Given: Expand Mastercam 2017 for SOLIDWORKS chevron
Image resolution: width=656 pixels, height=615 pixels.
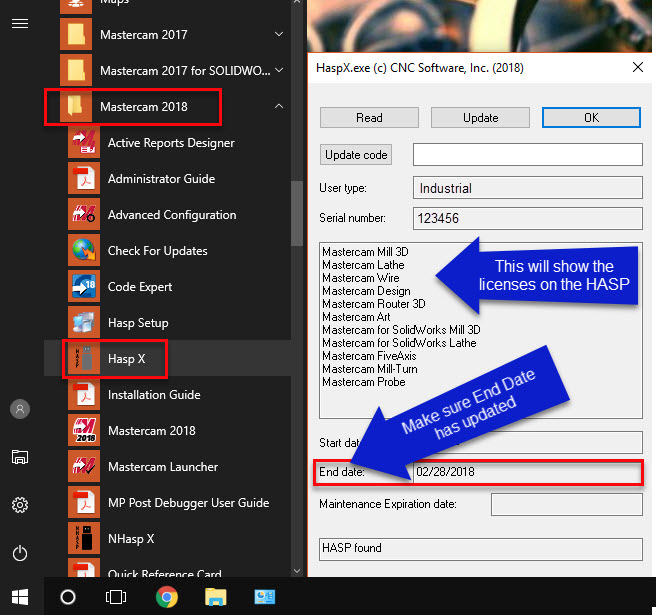Looking at the screenshot, I should click(x=279, y=70).
